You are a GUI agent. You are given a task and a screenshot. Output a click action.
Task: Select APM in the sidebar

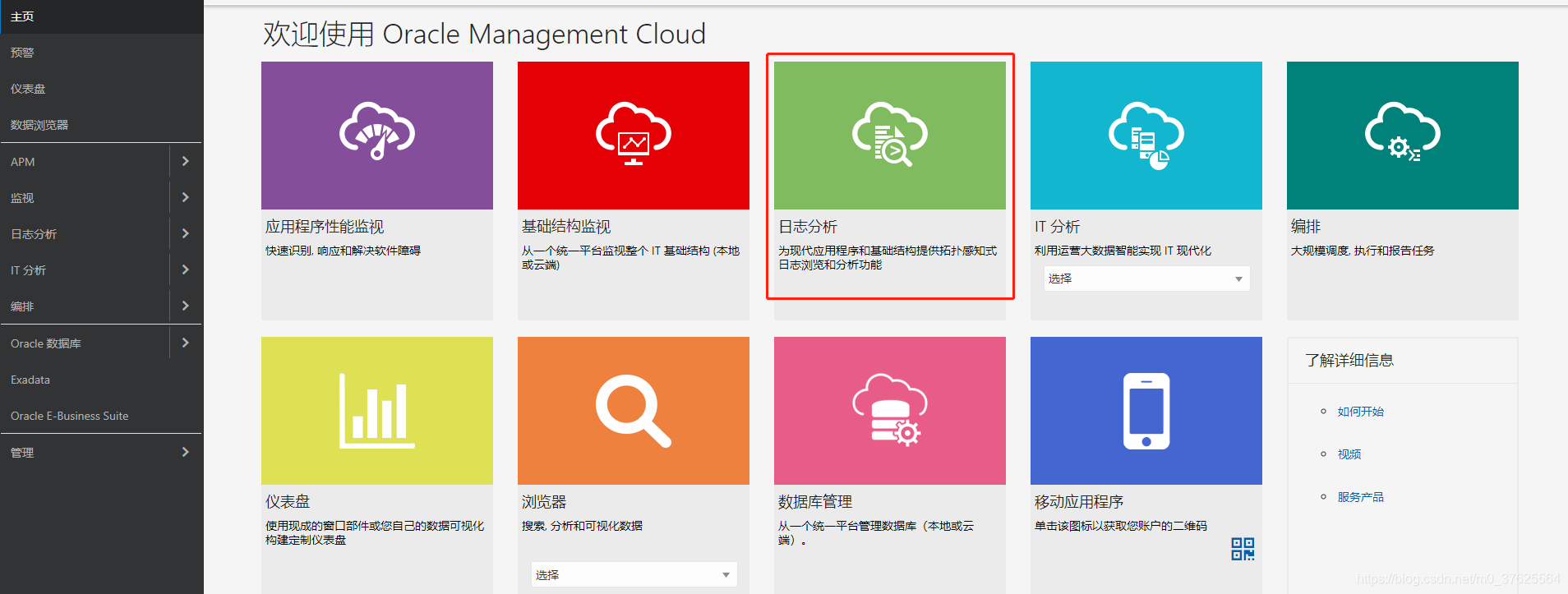pyautogui.click(x=23, y=162)
